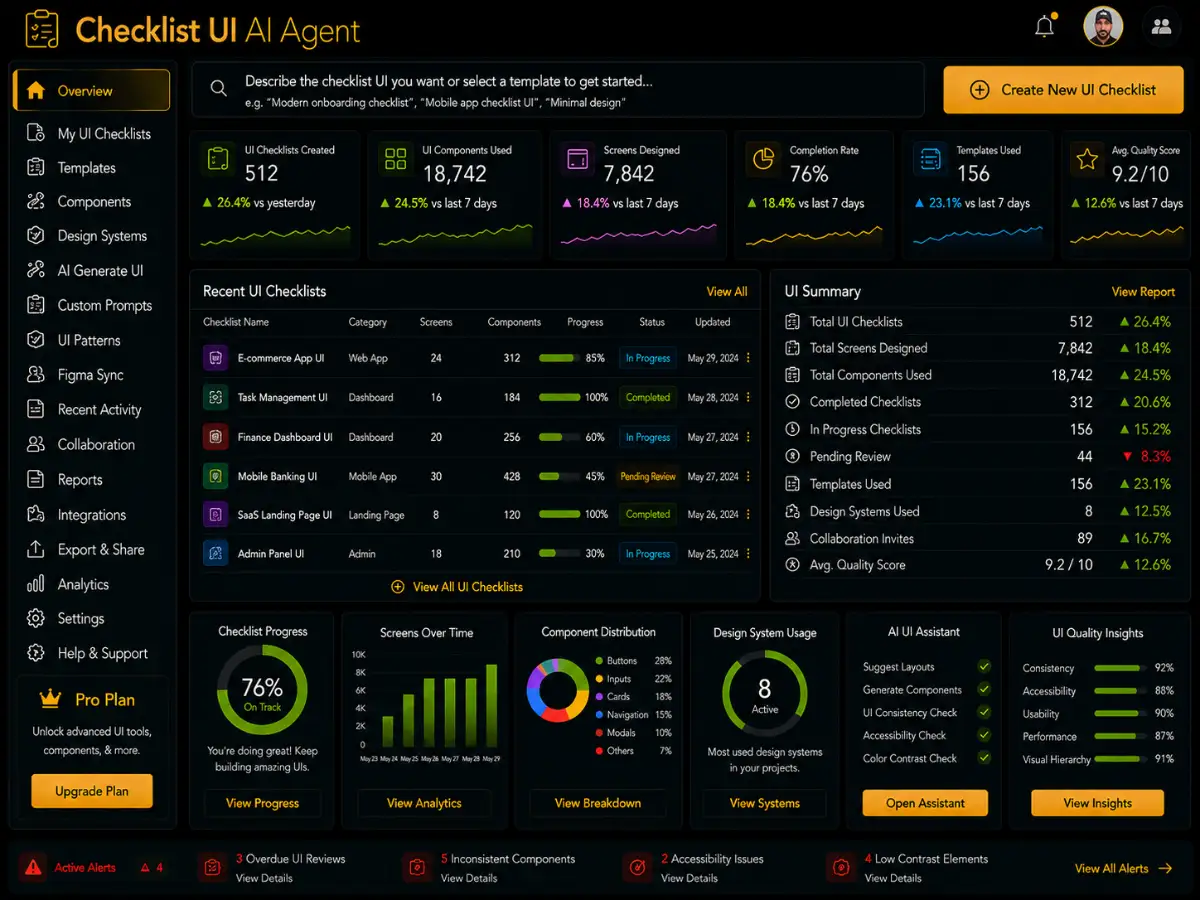This screenshot has height=900, width=1200.
Task: Click the search magnifier icon
Action: pyautogui.click(x=218, y=89)
